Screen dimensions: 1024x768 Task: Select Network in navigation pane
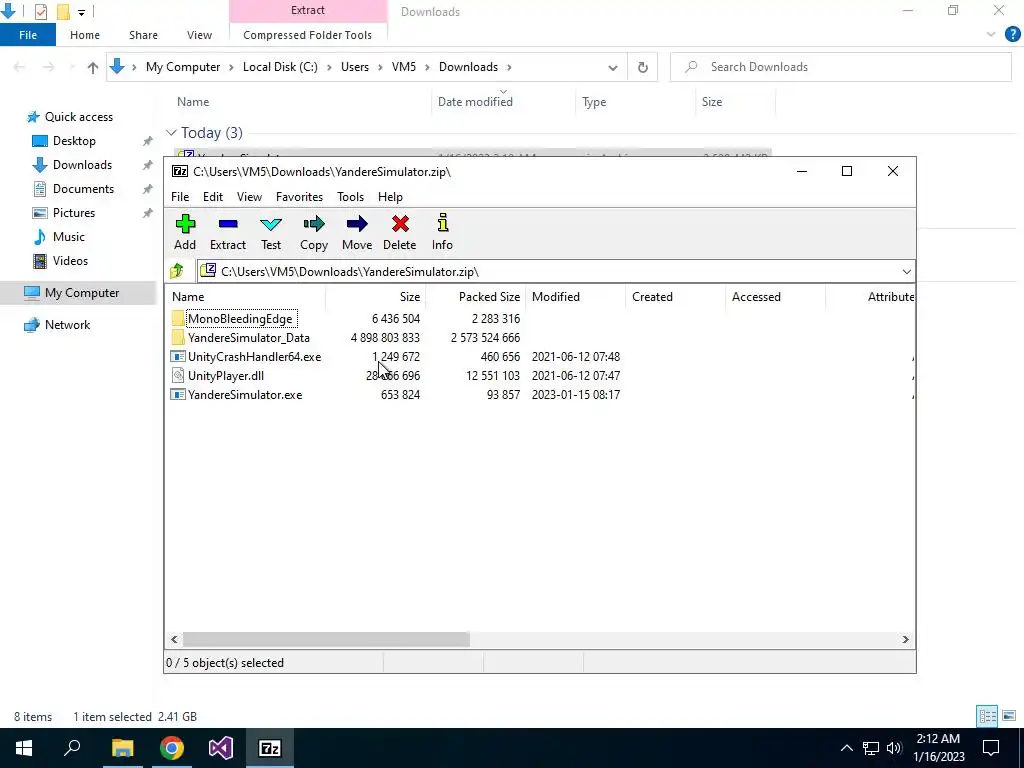point(67,325)
